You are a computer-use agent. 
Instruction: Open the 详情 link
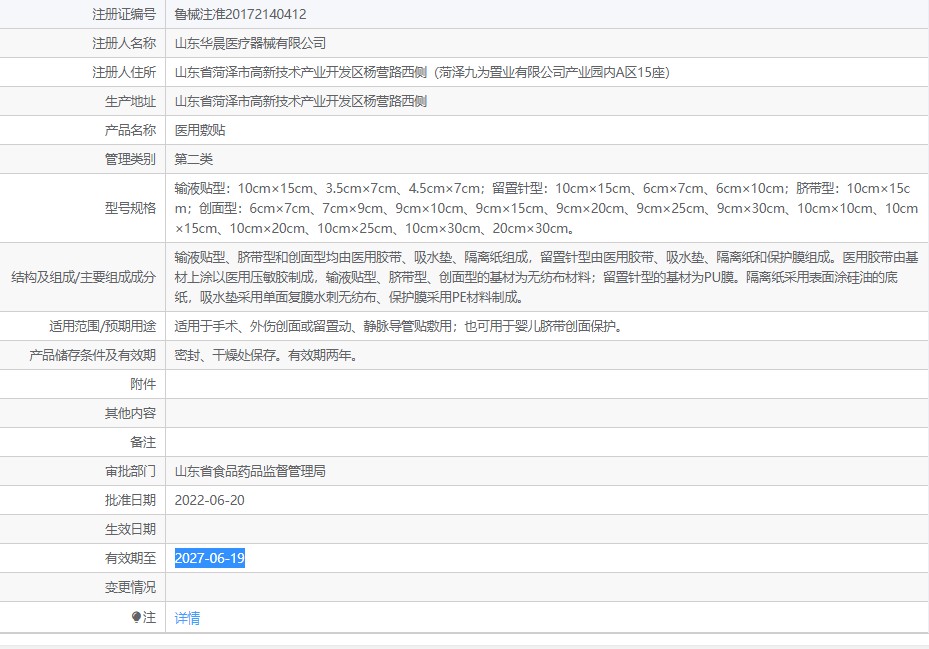point(187,618)
